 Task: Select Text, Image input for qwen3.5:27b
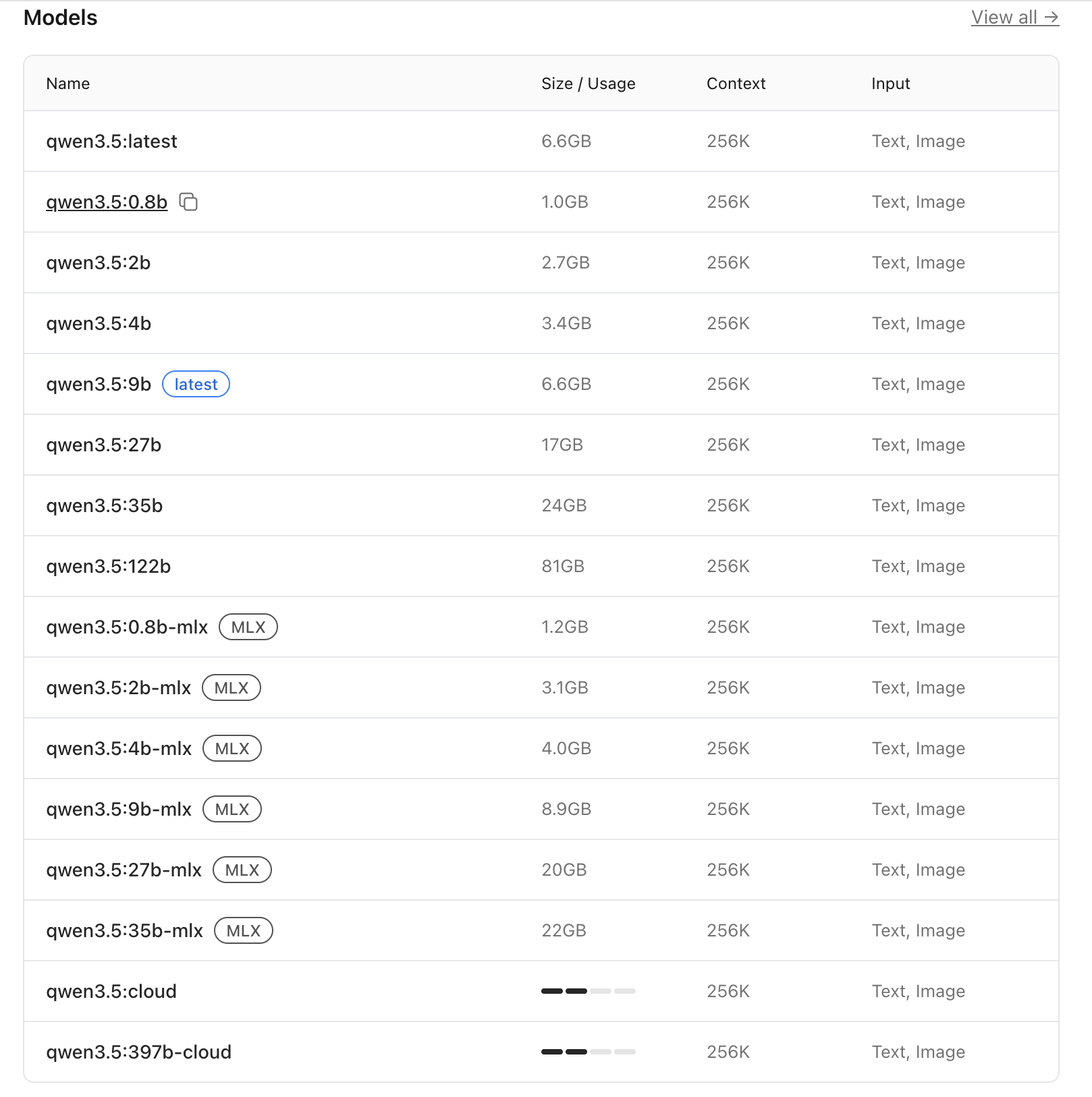(x=919, y=445)
